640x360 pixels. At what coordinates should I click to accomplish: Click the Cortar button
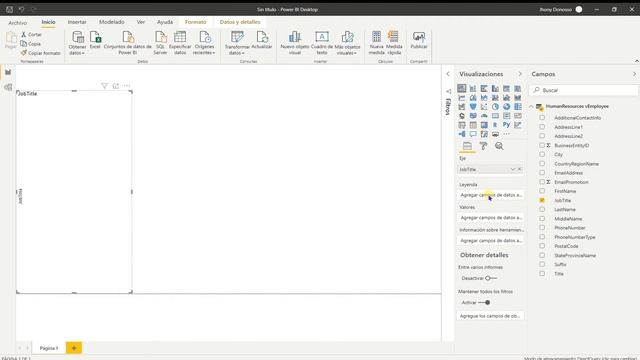tap(31, 35)
